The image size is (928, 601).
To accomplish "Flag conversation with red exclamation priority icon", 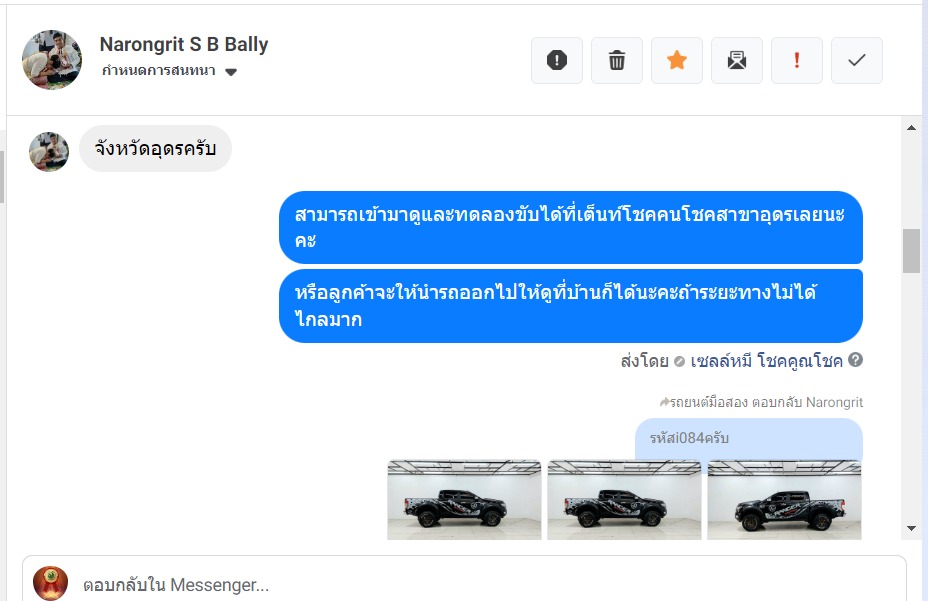I will [x=797, y=60].
